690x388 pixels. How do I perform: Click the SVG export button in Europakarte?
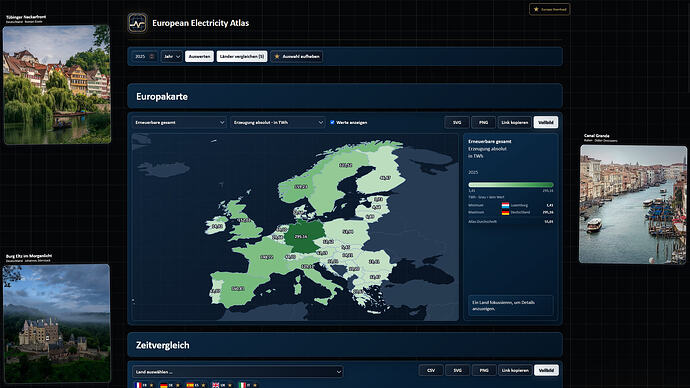[x=457, y=122]
